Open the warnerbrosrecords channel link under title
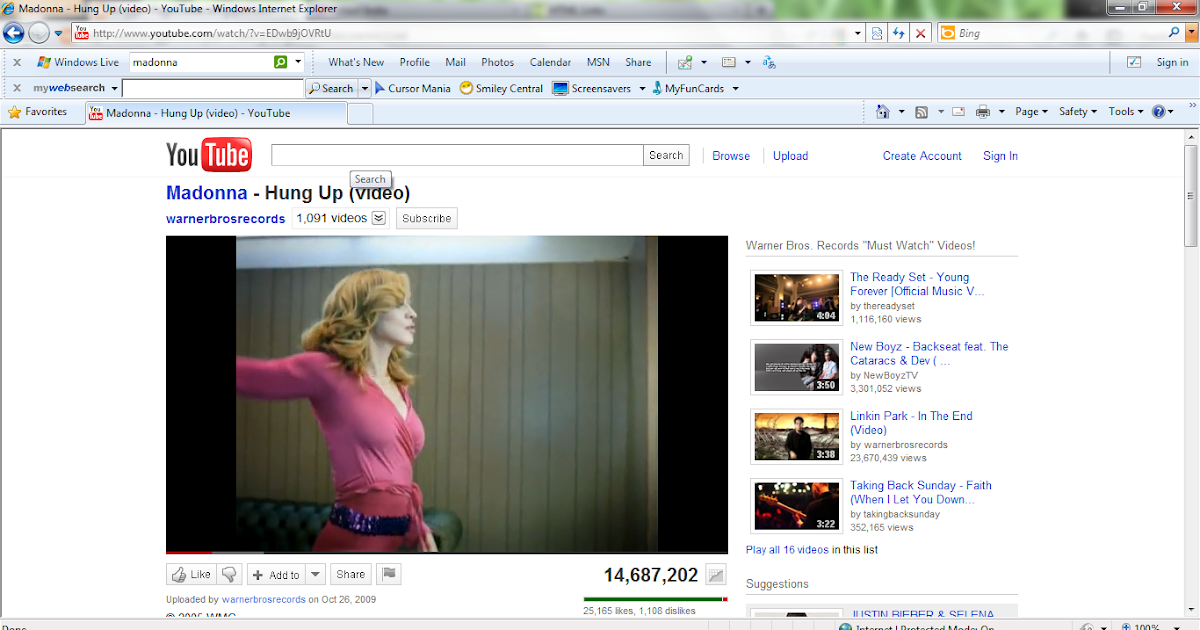The height and width of the screenshot is (630, 1200). coord(225,218)
